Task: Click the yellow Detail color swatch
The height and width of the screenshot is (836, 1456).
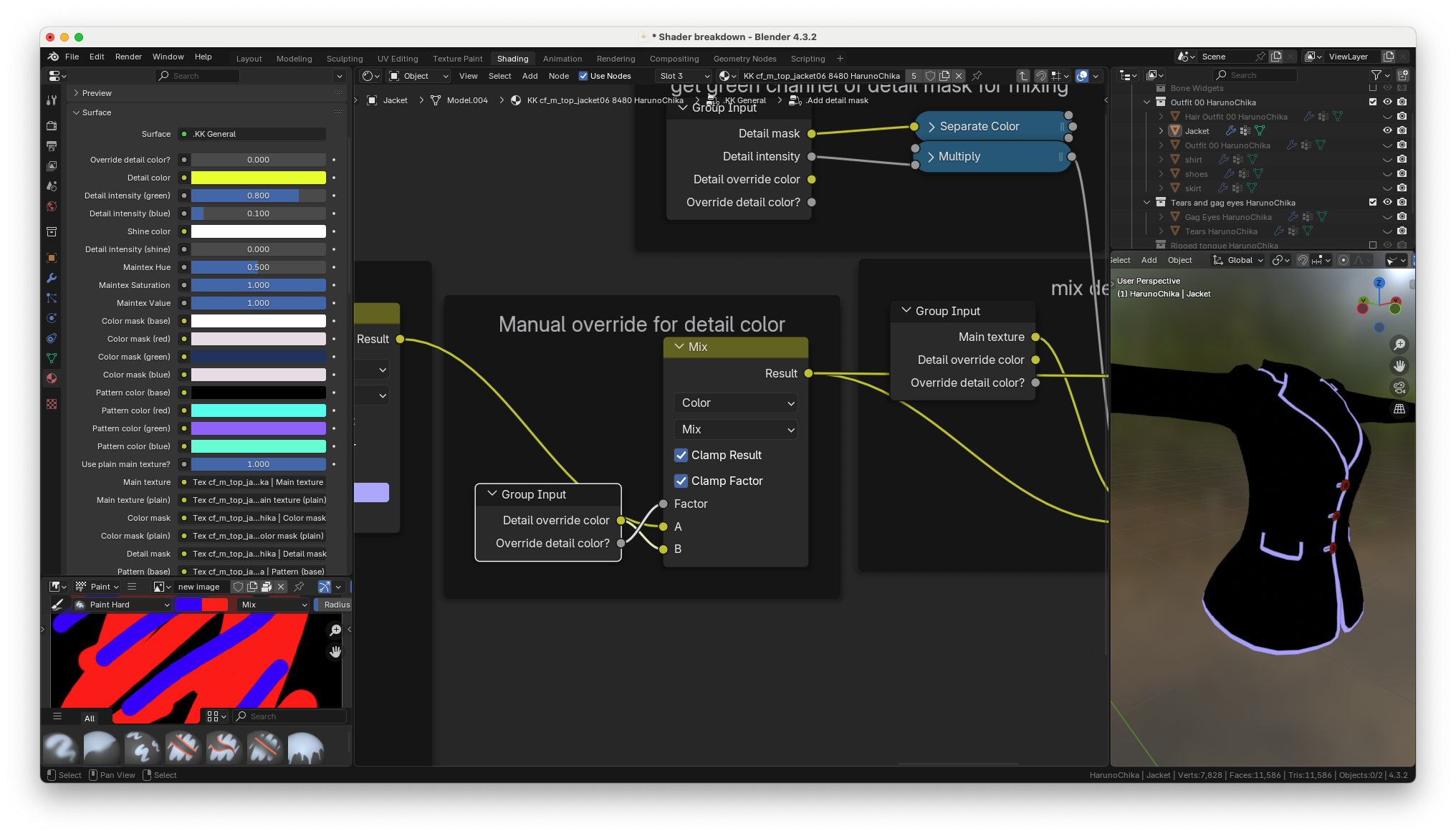Action: tap(258, 178)
